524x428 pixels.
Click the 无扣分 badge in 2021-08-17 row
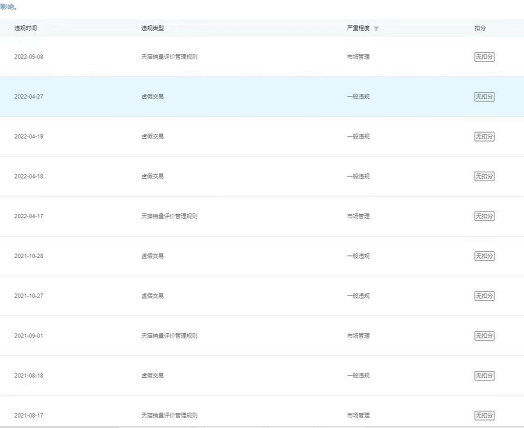(x=484, y=415)
